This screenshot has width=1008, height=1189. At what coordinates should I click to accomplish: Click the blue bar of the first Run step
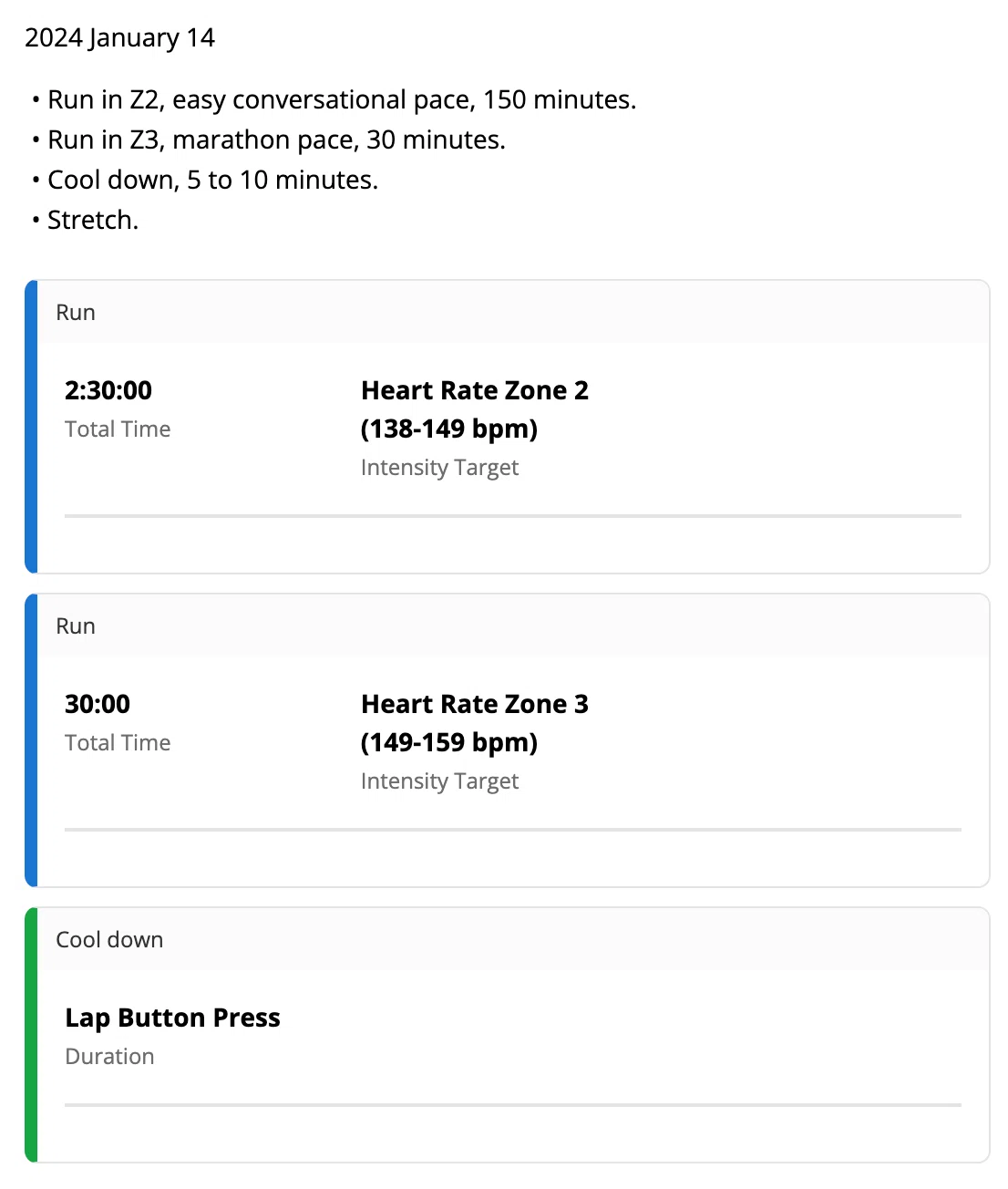coord(31,427)
